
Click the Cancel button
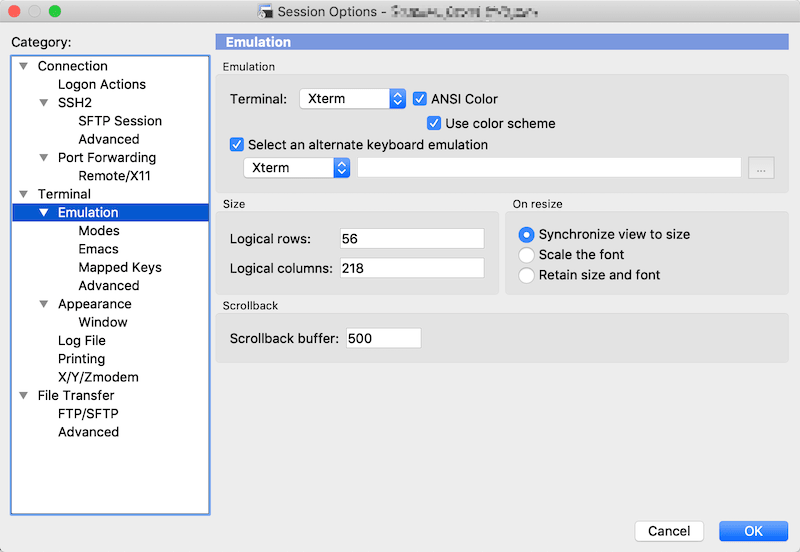point(669,531)
